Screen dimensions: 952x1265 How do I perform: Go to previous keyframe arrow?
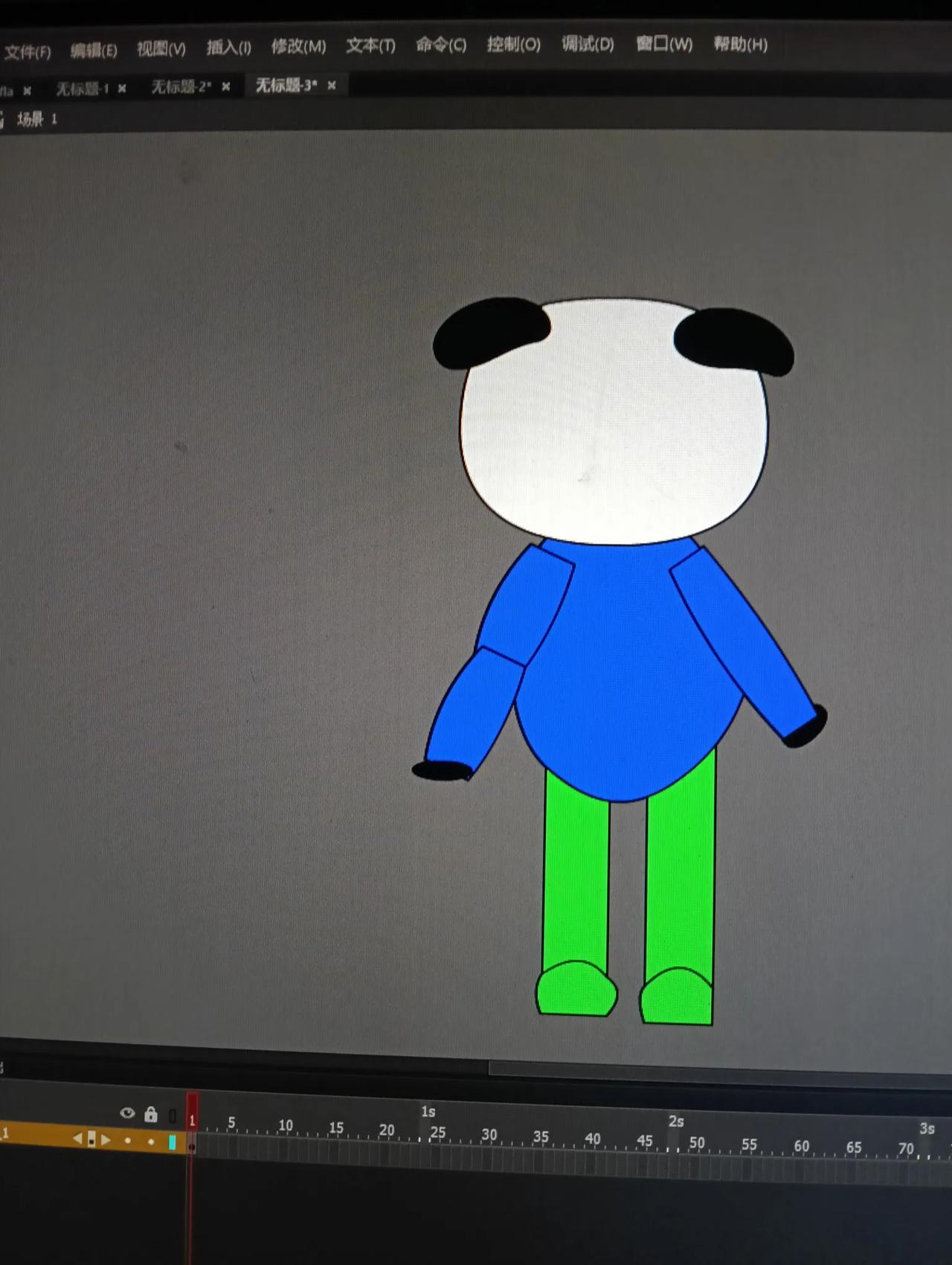[x=77, y=1138]
